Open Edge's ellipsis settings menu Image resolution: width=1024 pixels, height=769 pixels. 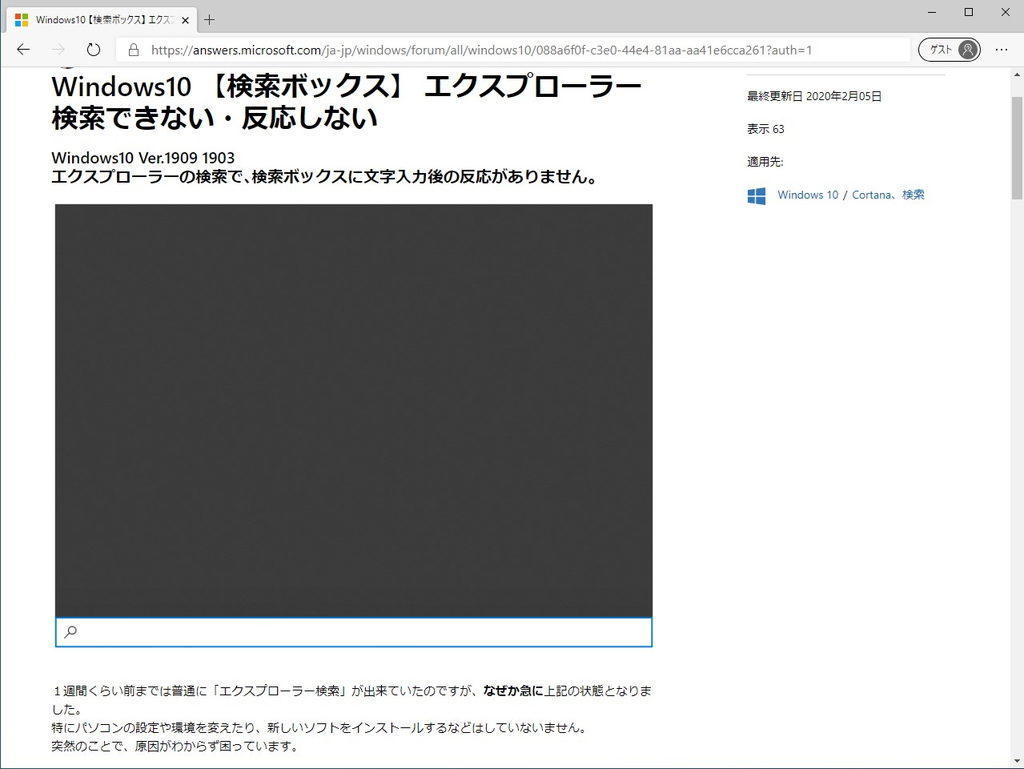click(x=1001, y=49)
